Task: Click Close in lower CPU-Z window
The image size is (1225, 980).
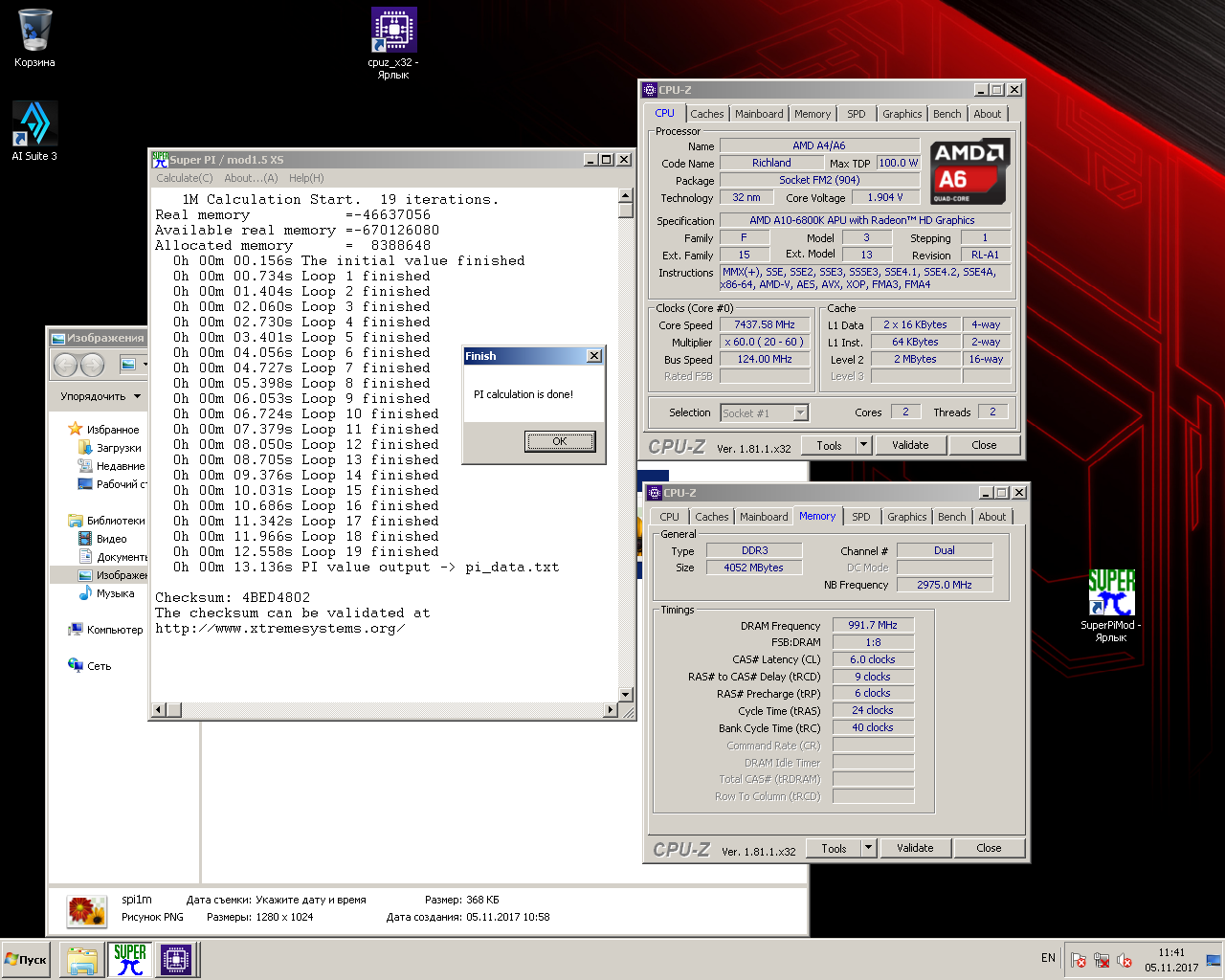Action: coord(989,848)
